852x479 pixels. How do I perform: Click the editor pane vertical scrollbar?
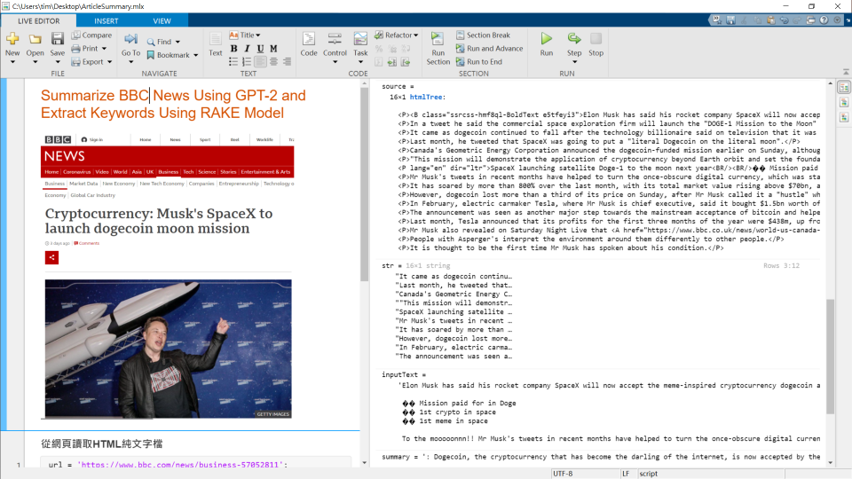click(364, 185)
